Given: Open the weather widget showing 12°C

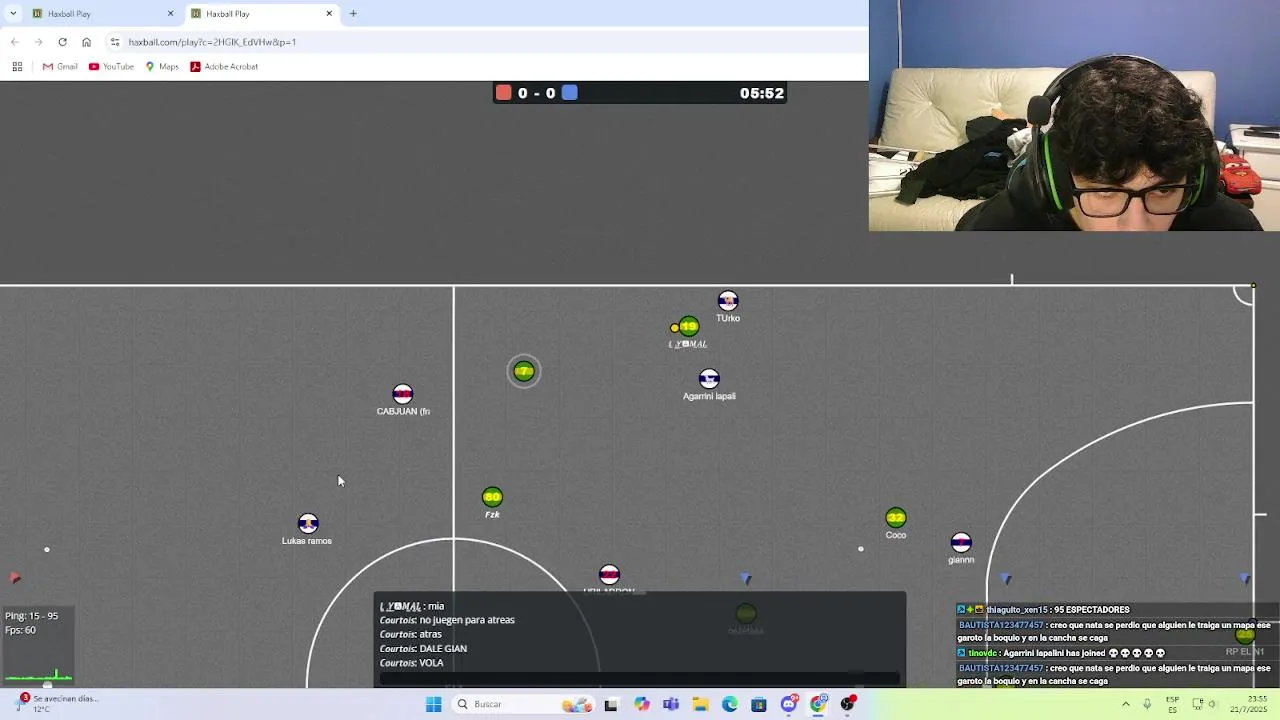Looking at the screenshot, I should click(60, 704).
